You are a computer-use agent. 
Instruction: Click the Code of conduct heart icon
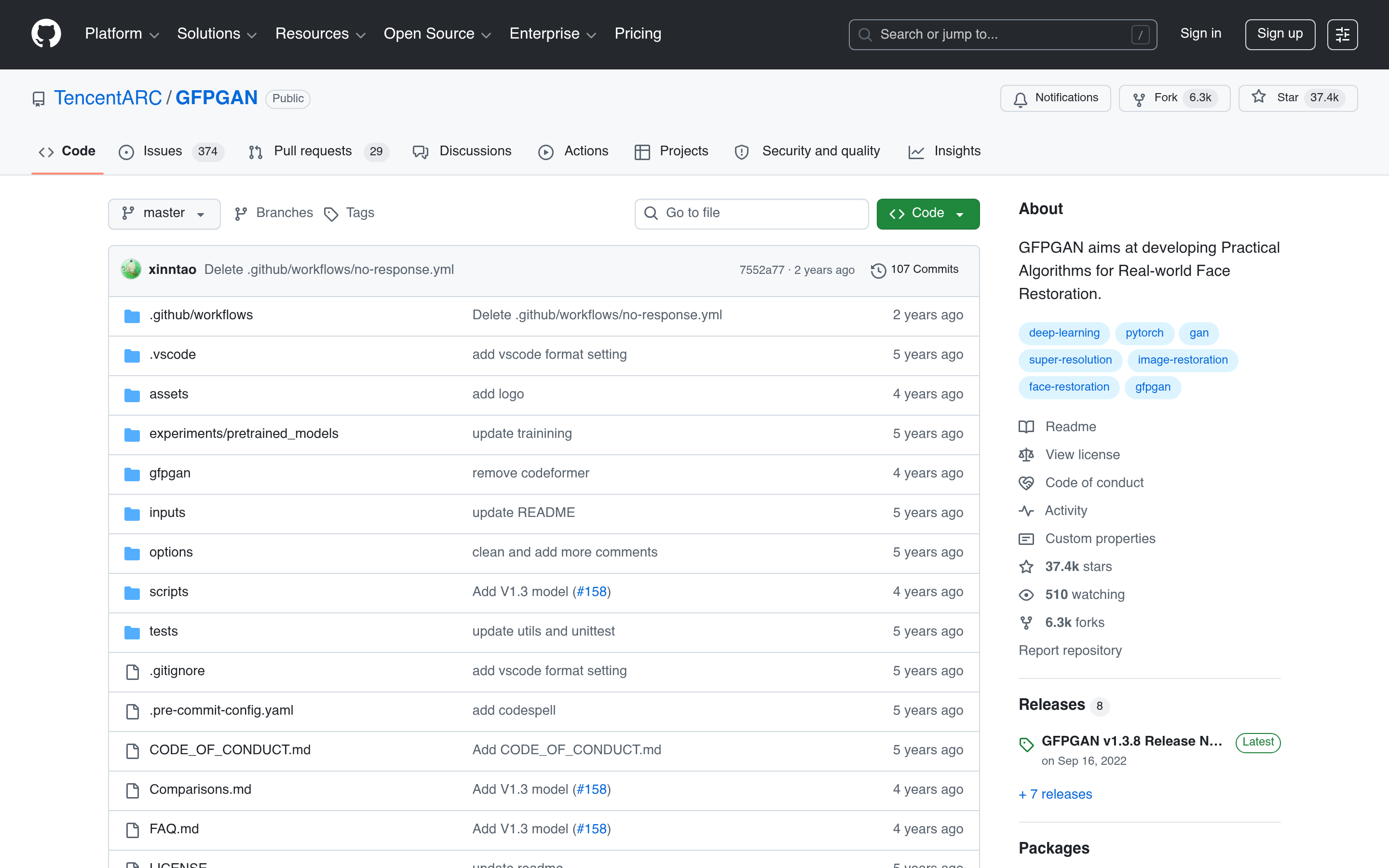tap(1026, 483)
